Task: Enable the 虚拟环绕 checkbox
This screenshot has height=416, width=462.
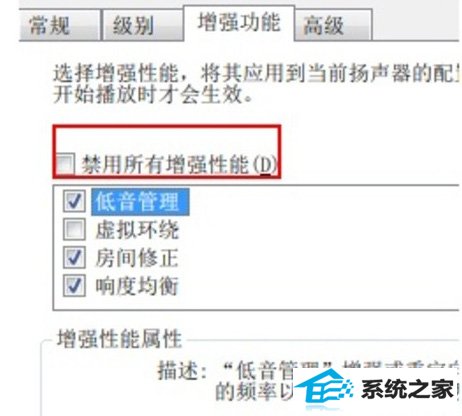Action: tap(74, 229)
